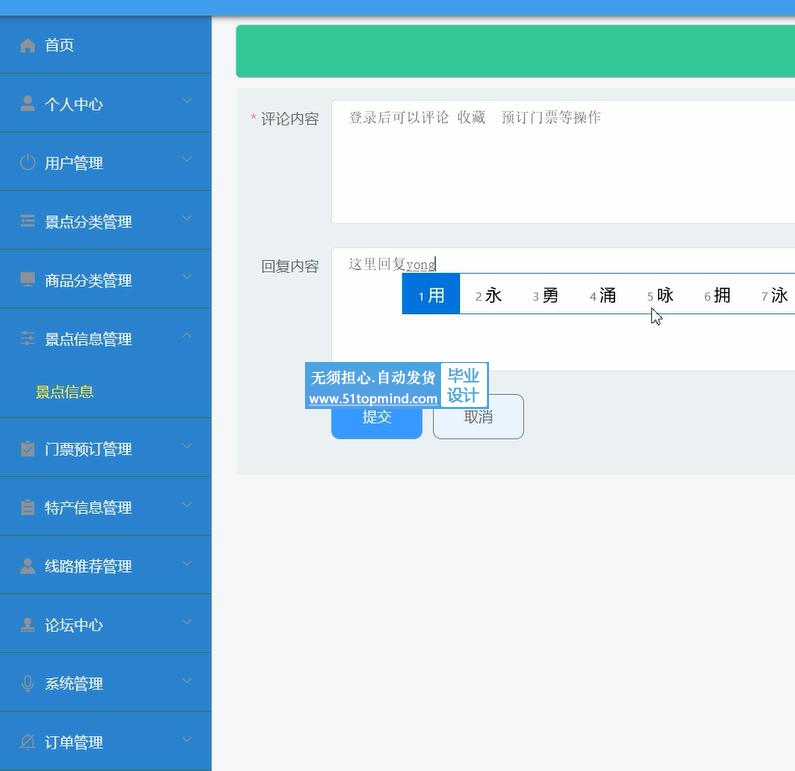This screenshot has width=795, height=771.
Task: Click the user icon beside 线路推荐管理
Action: [27, 566]
